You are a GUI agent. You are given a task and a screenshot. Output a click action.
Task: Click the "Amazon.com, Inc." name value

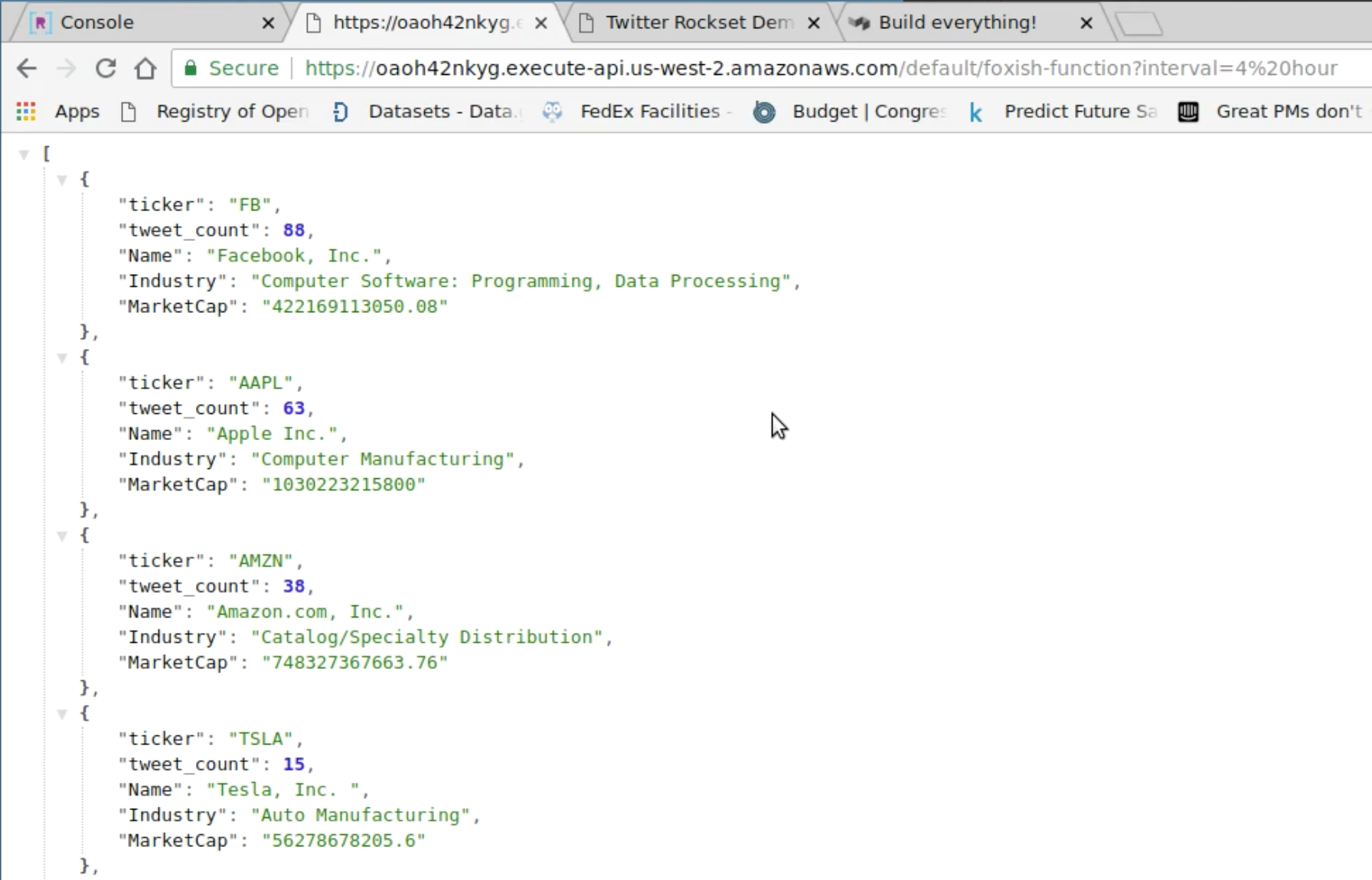[305, 612]
